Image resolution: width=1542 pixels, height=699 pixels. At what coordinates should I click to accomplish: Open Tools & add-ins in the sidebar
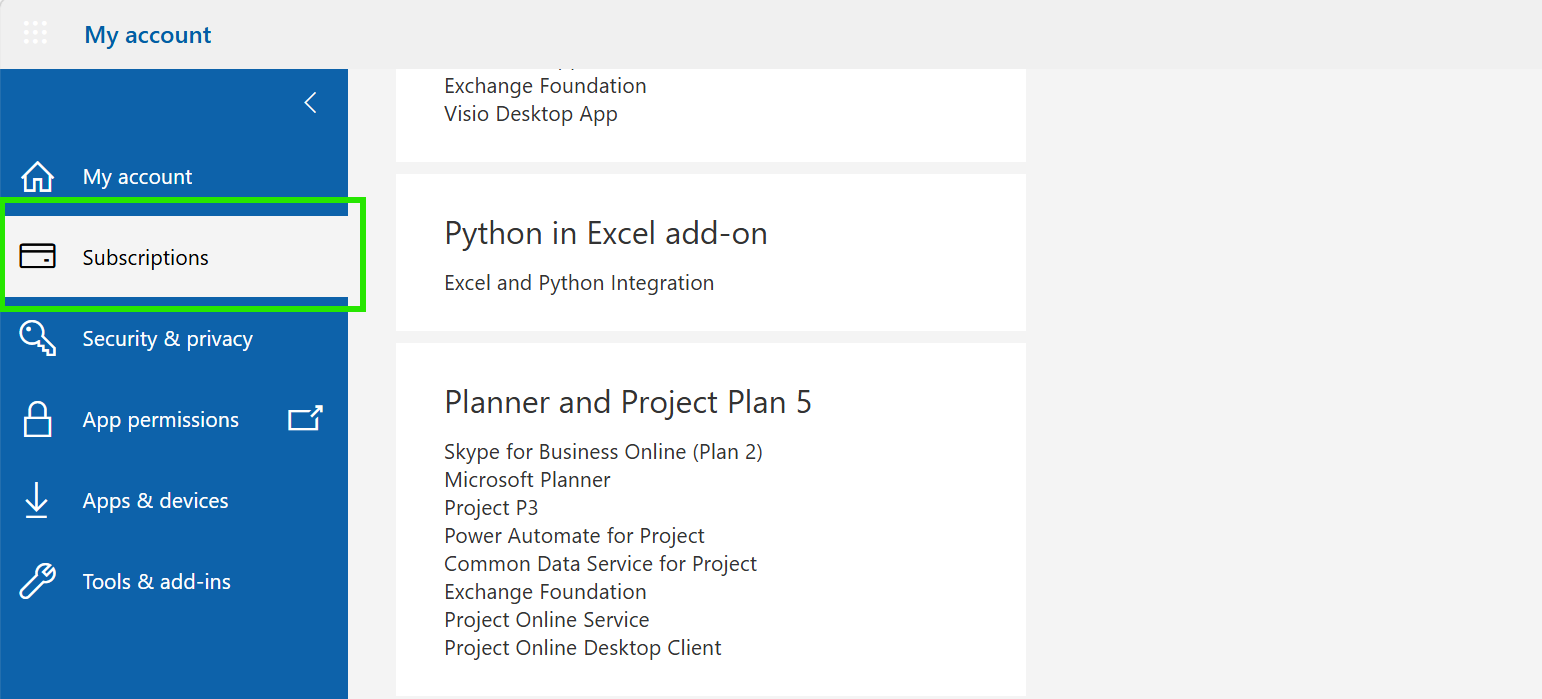174,582
